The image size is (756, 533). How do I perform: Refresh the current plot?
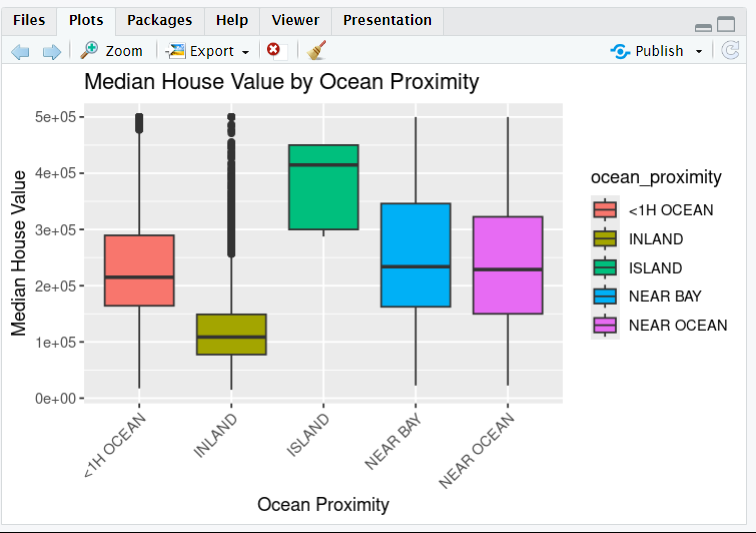pyautogui.click(x=731, y=50)
